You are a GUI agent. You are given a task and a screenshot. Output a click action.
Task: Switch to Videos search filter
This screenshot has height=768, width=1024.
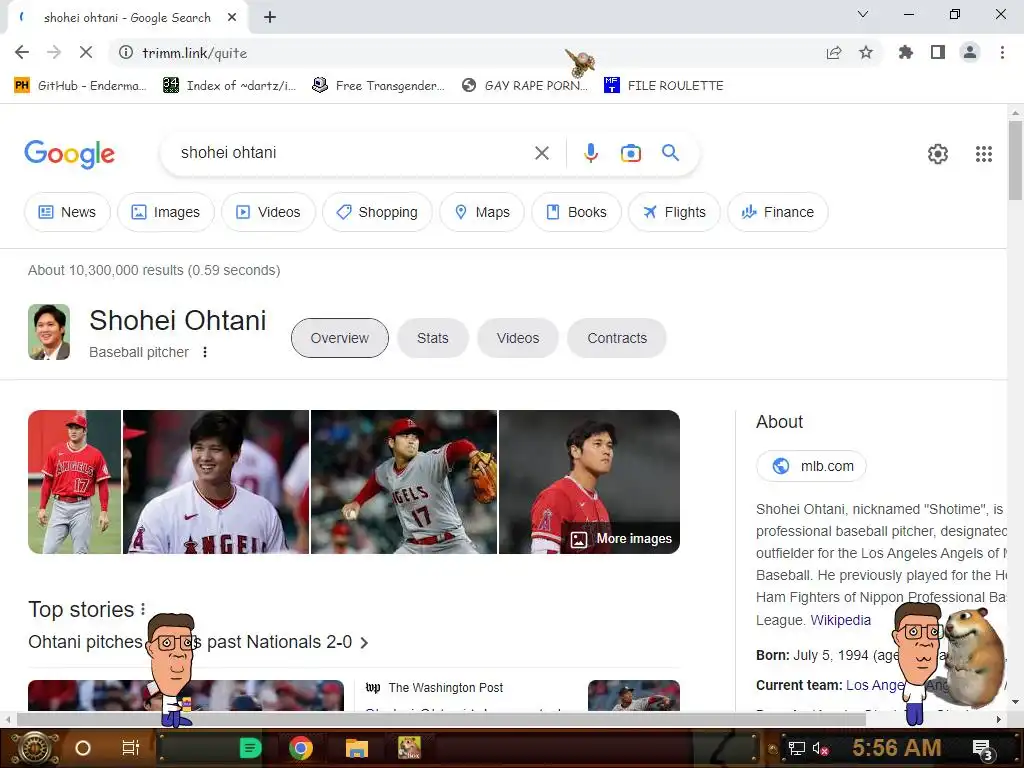pos(268,212)
